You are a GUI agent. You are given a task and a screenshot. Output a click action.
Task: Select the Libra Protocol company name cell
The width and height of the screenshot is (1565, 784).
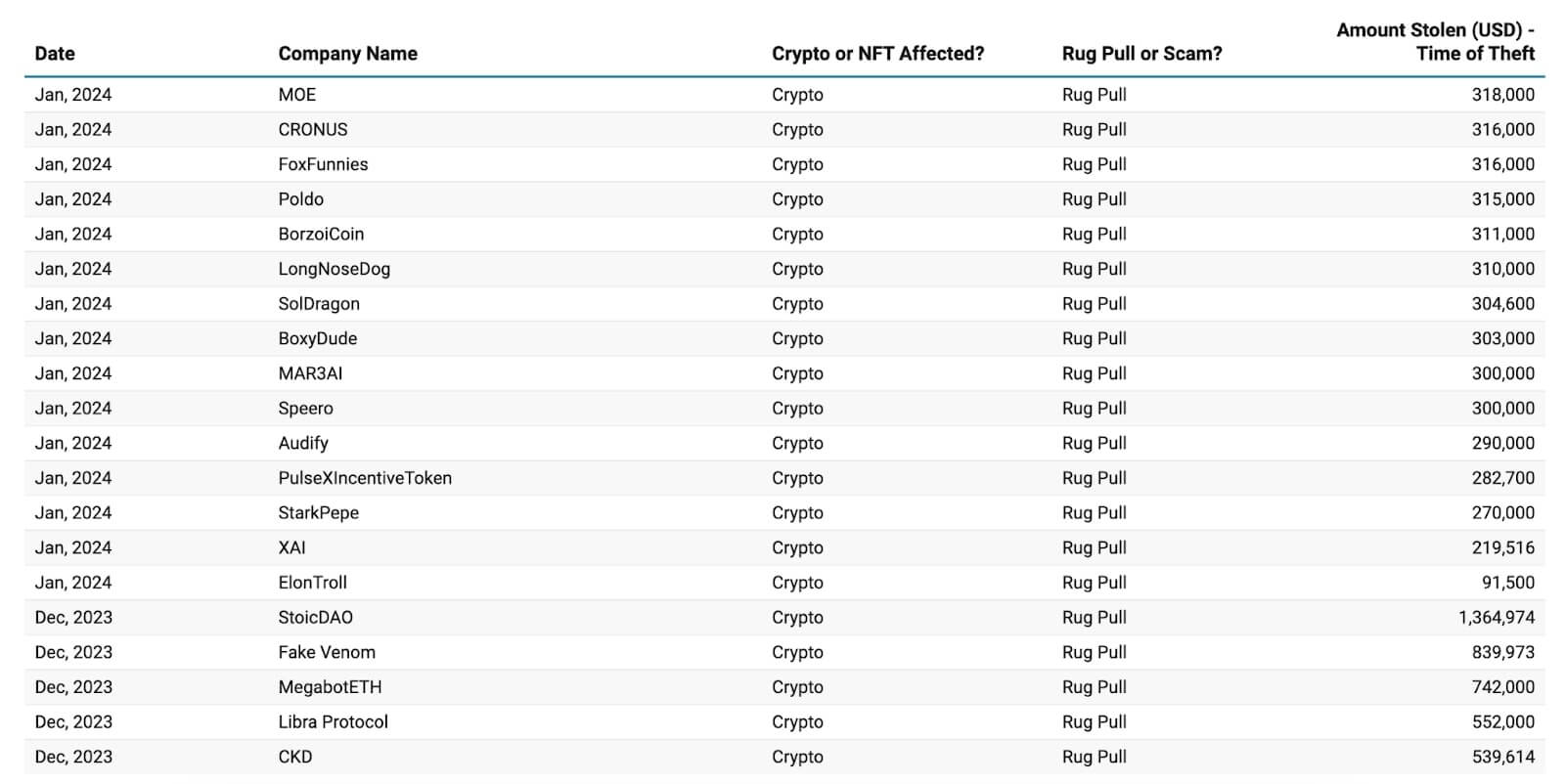pos(333,722)
